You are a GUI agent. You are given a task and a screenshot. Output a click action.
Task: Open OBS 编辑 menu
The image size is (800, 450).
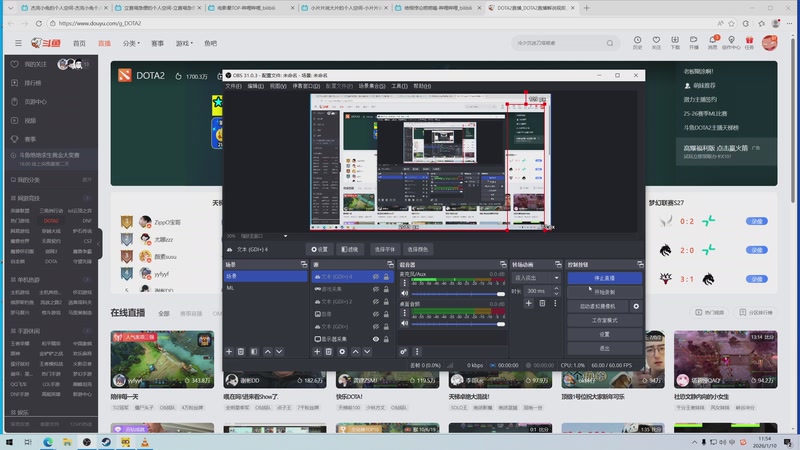(x=256, y=86)
